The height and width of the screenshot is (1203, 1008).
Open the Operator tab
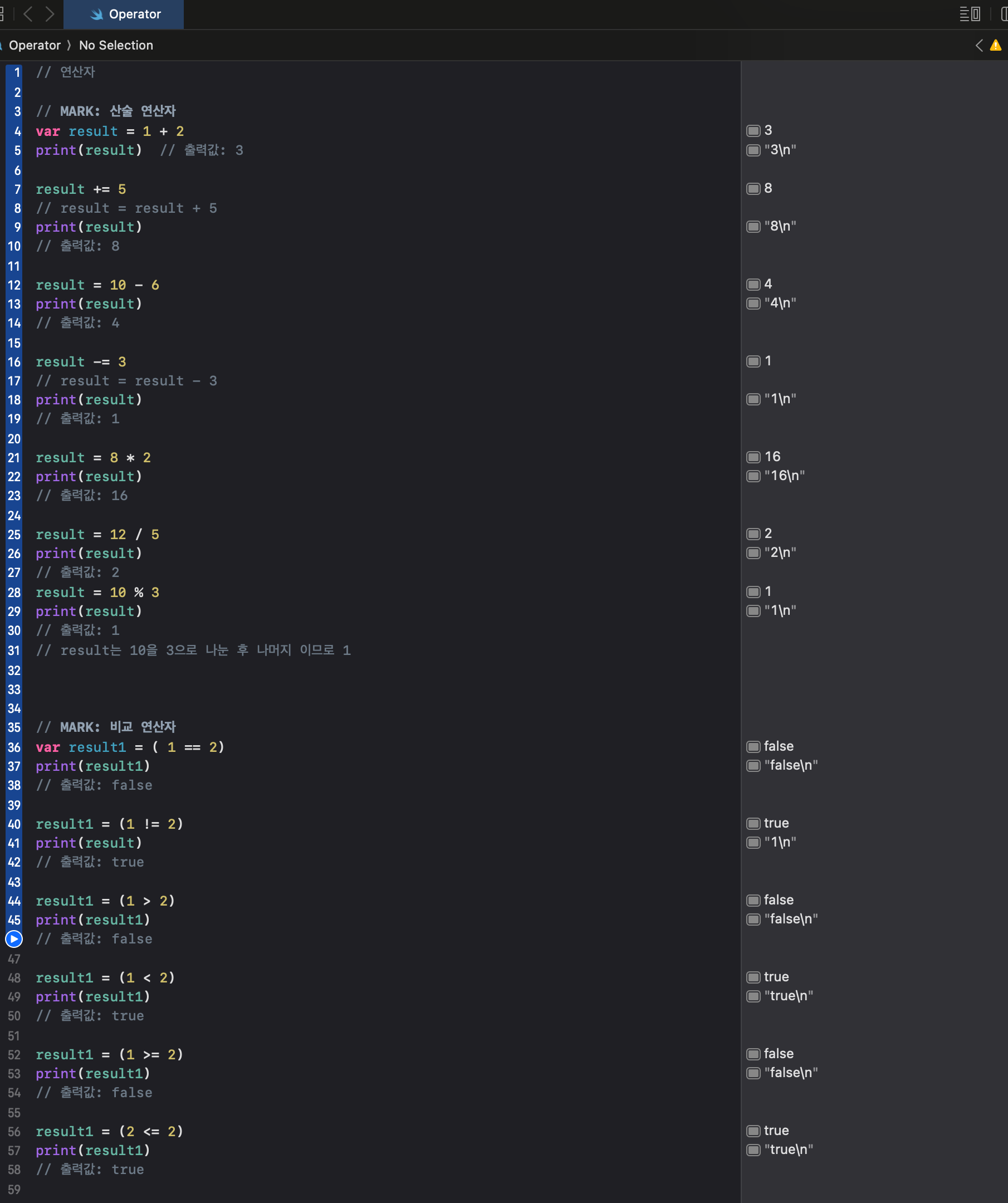click(x=124, y=14)
